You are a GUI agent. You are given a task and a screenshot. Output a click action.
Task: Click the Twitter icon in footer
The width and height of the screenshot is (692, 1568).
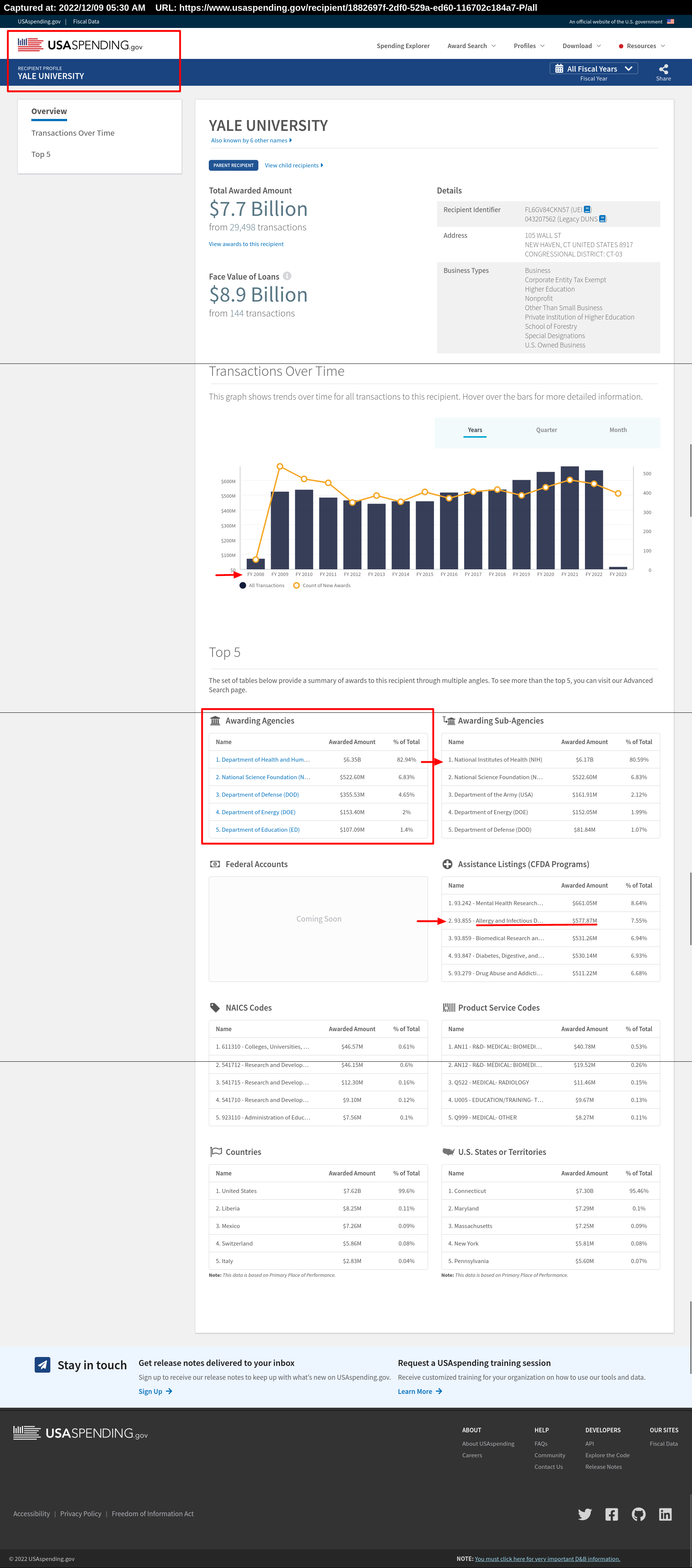pyautogui.click(x=585, y=1514)
